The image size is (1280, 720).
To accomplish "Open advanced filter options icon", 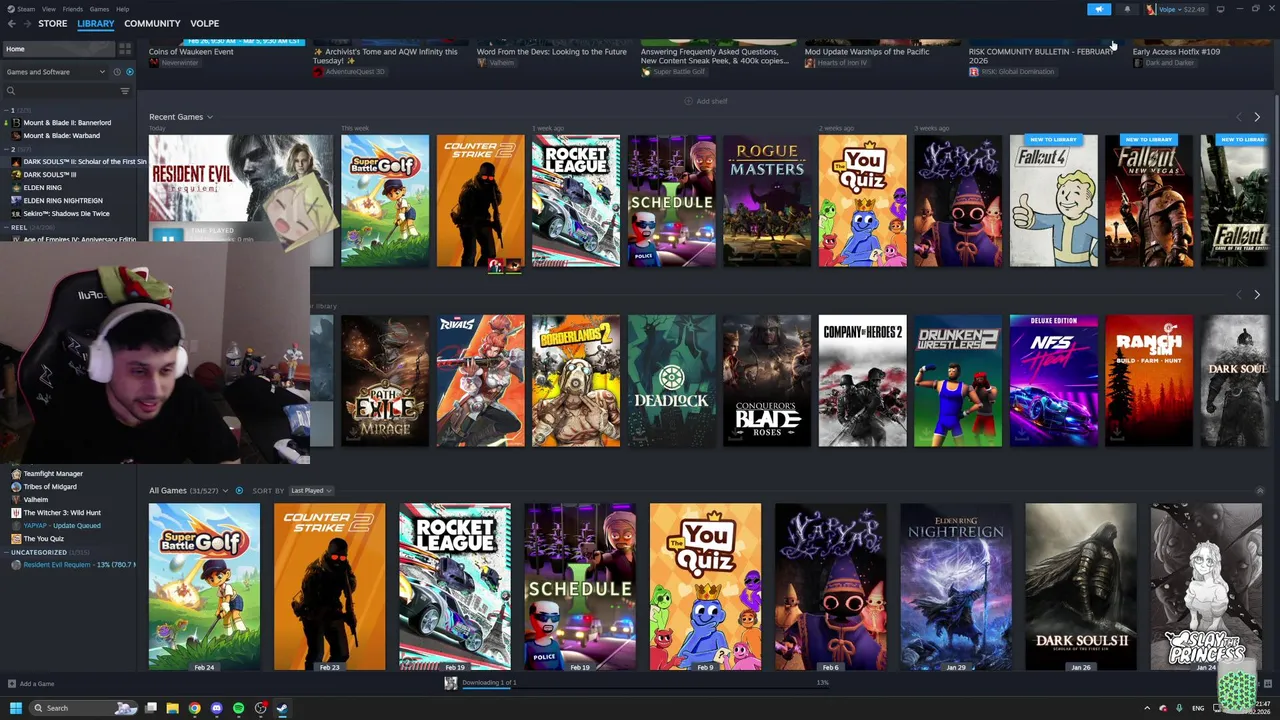I will [125, 91].
